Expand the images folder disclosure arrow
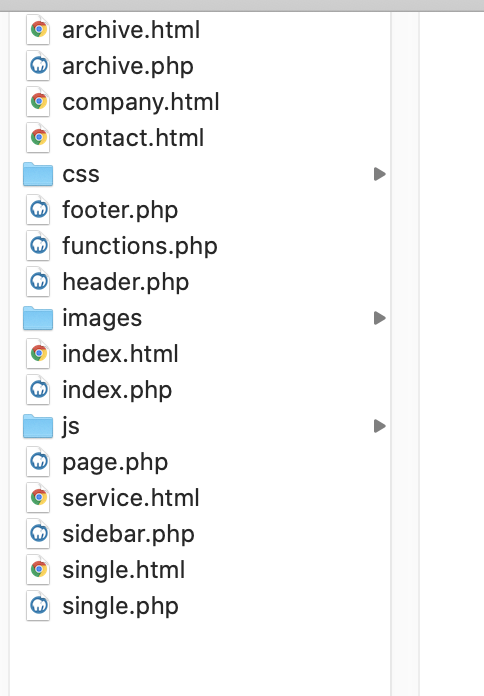Image resolution: width=484 pixels, height=696 pixels. [379, 318]
